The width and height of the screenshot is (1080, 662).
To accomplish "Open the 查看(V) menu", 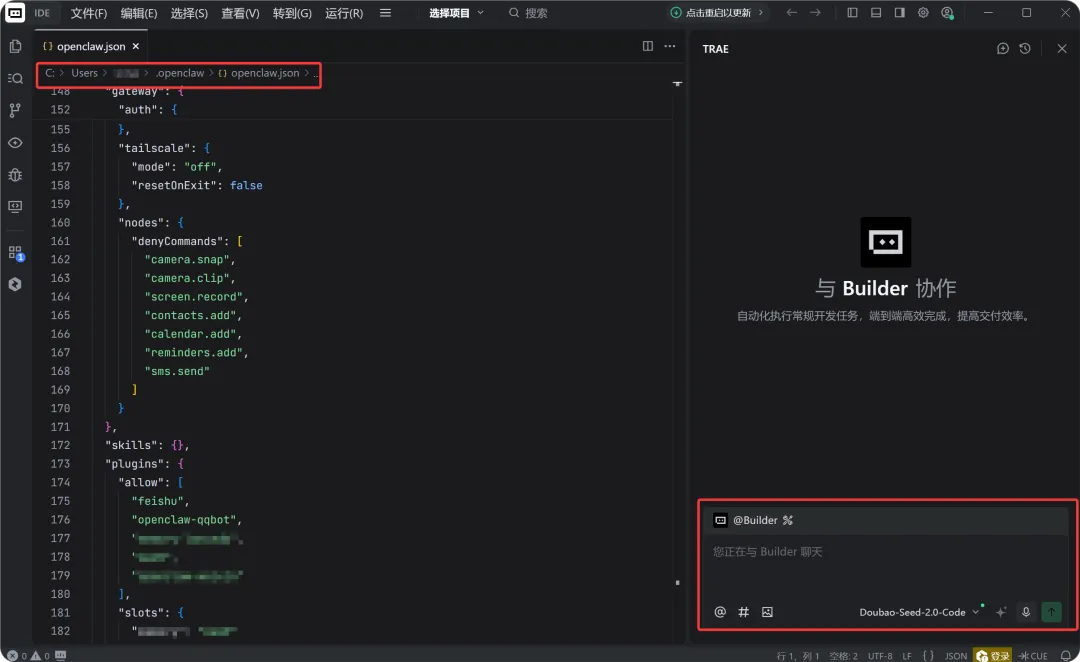I will pos(240,13).
